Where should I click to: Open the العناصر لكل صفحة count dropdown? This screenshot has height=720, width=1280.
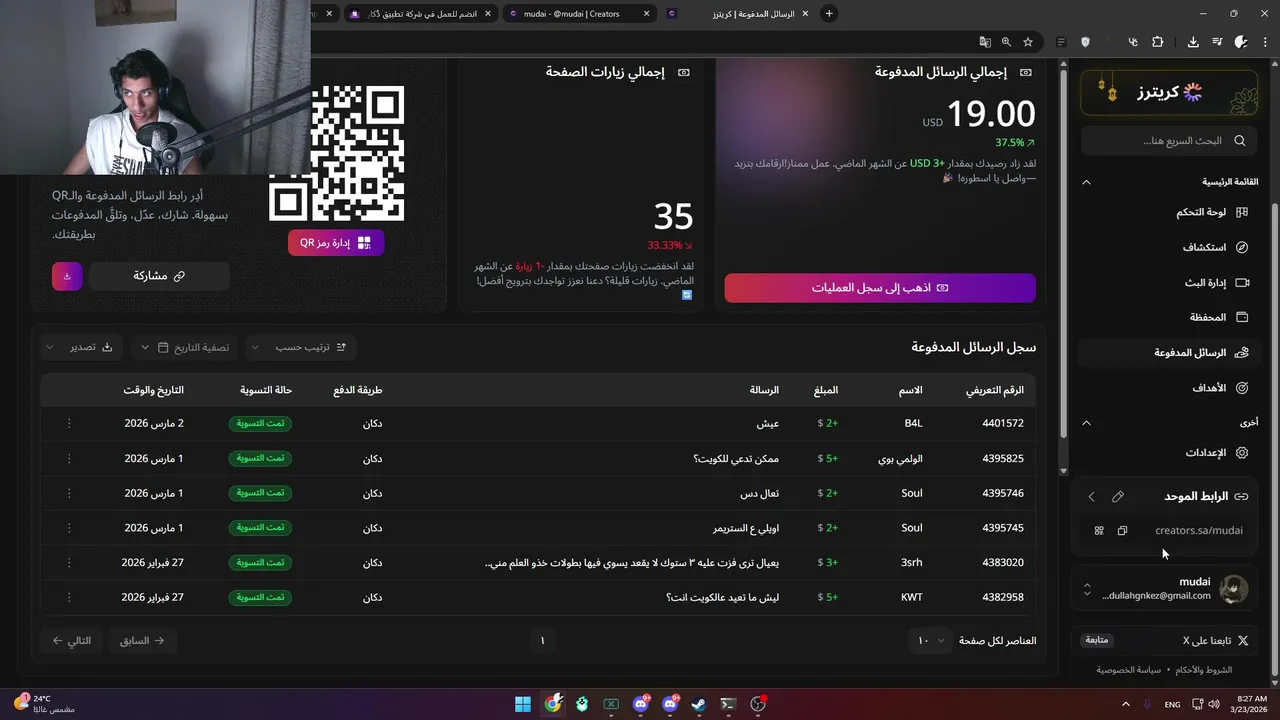(x=930, y=640)
